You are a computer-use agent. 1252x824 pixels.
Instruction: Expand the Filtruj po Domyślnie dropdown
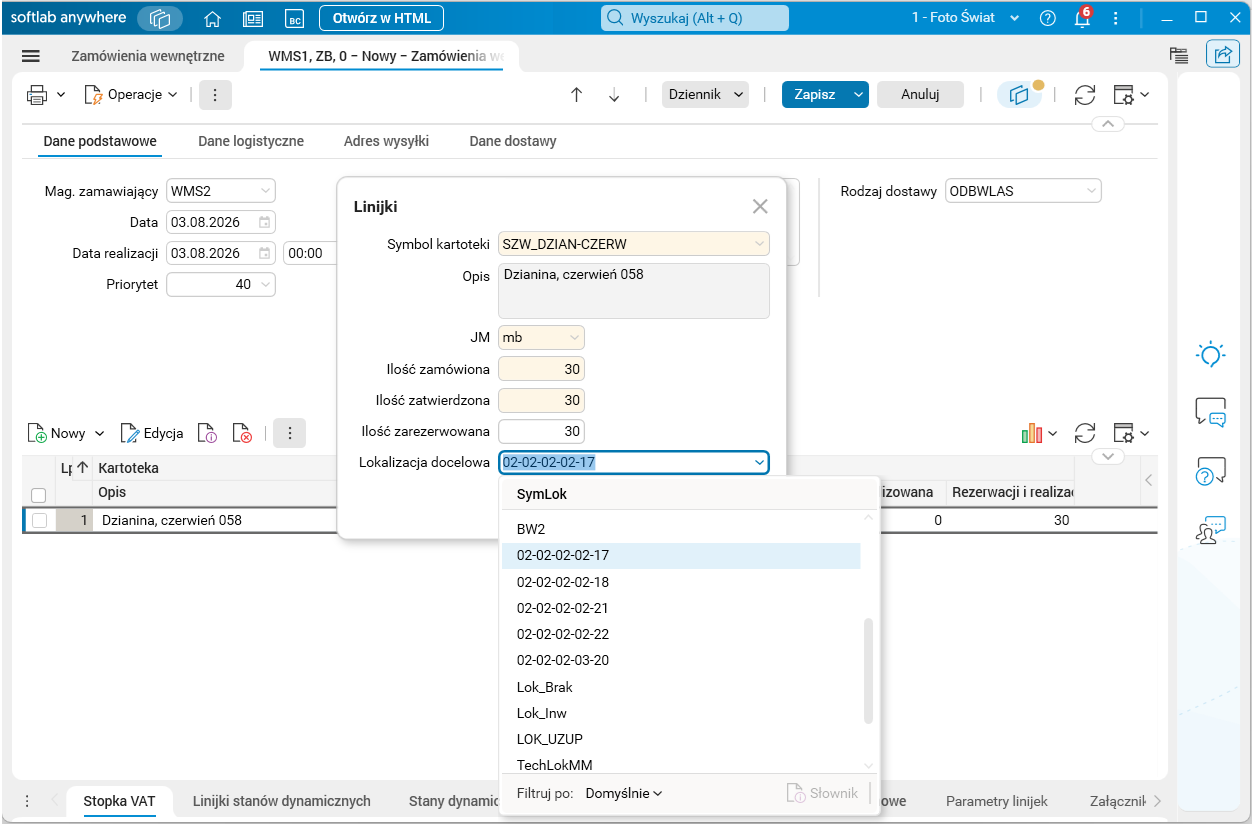(624, 793)
